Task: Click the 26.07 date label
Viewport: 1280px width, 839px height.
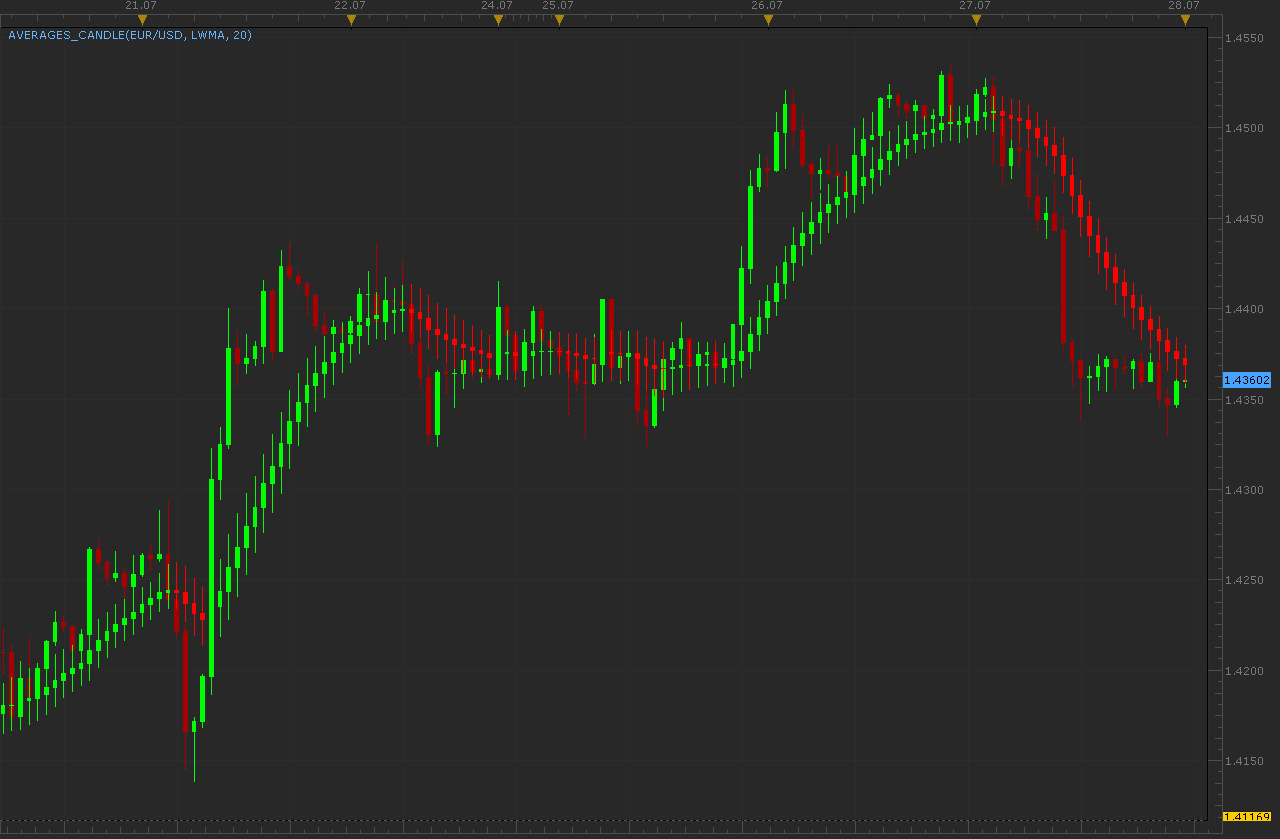Action: (x=767, y=5)
